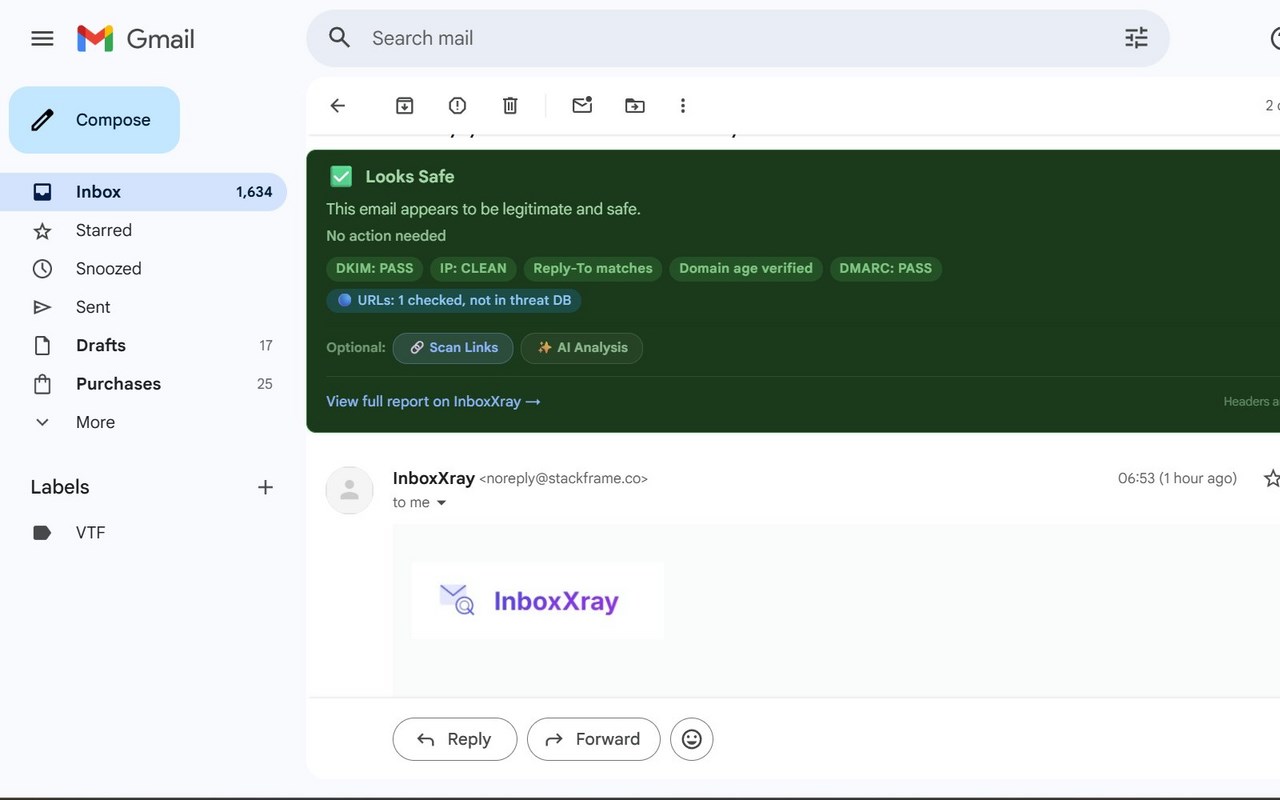Click the green Looks Safe checkmark
Image resolution: width=1280 pixels, height=800 pixels.
coord(341,177)
